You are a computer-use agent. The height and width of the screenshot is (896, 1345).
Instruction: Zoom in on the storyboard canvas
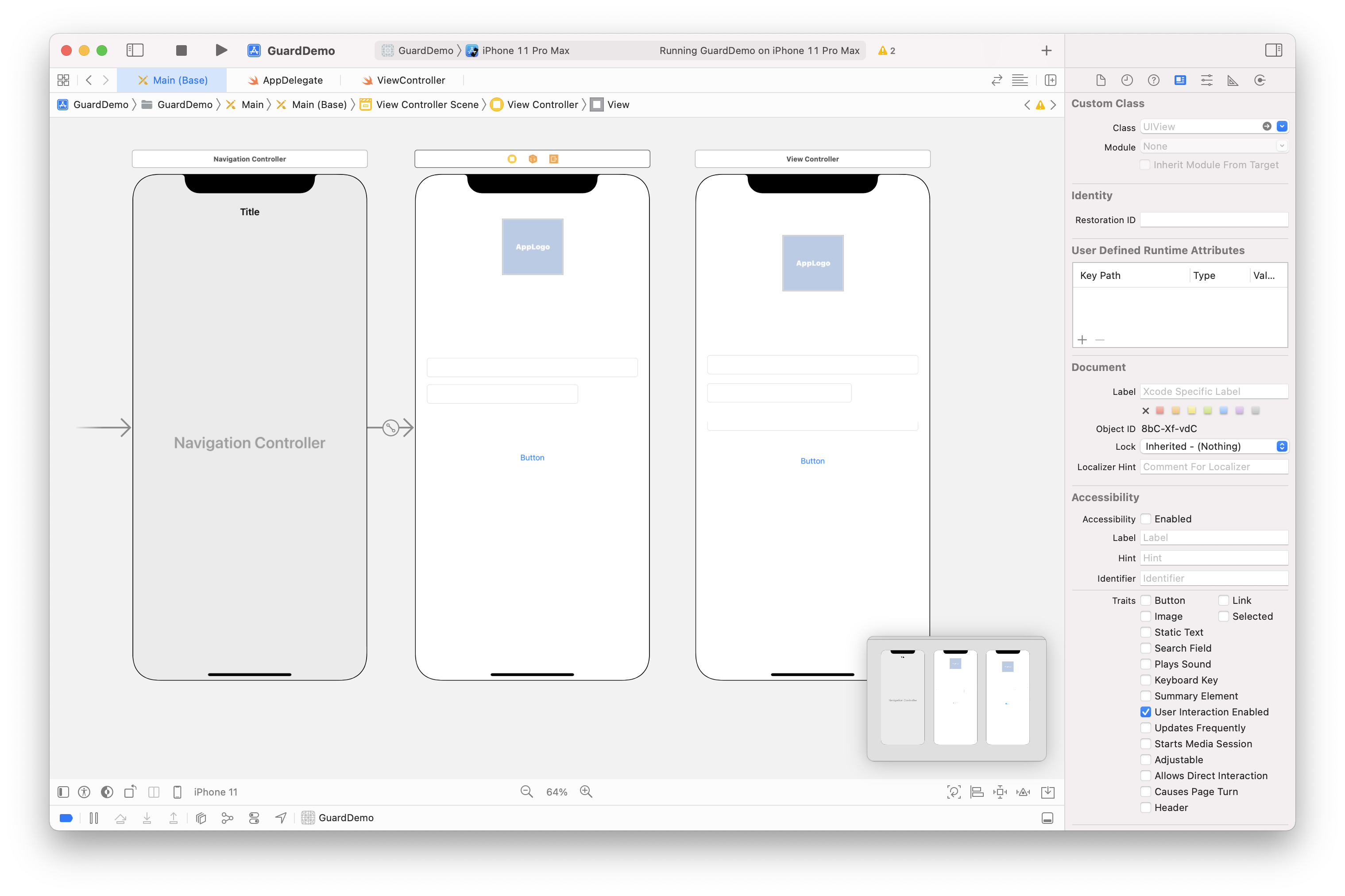click(586, 792)
